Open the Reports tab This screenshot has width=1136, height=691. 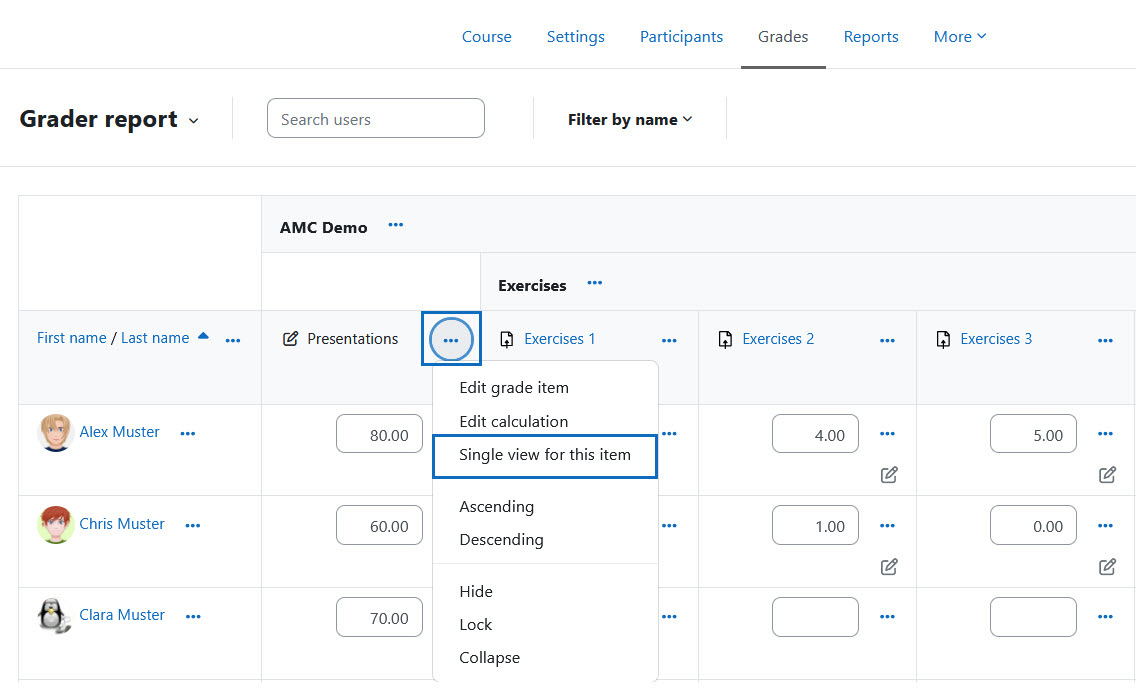[x=871, y=36]
